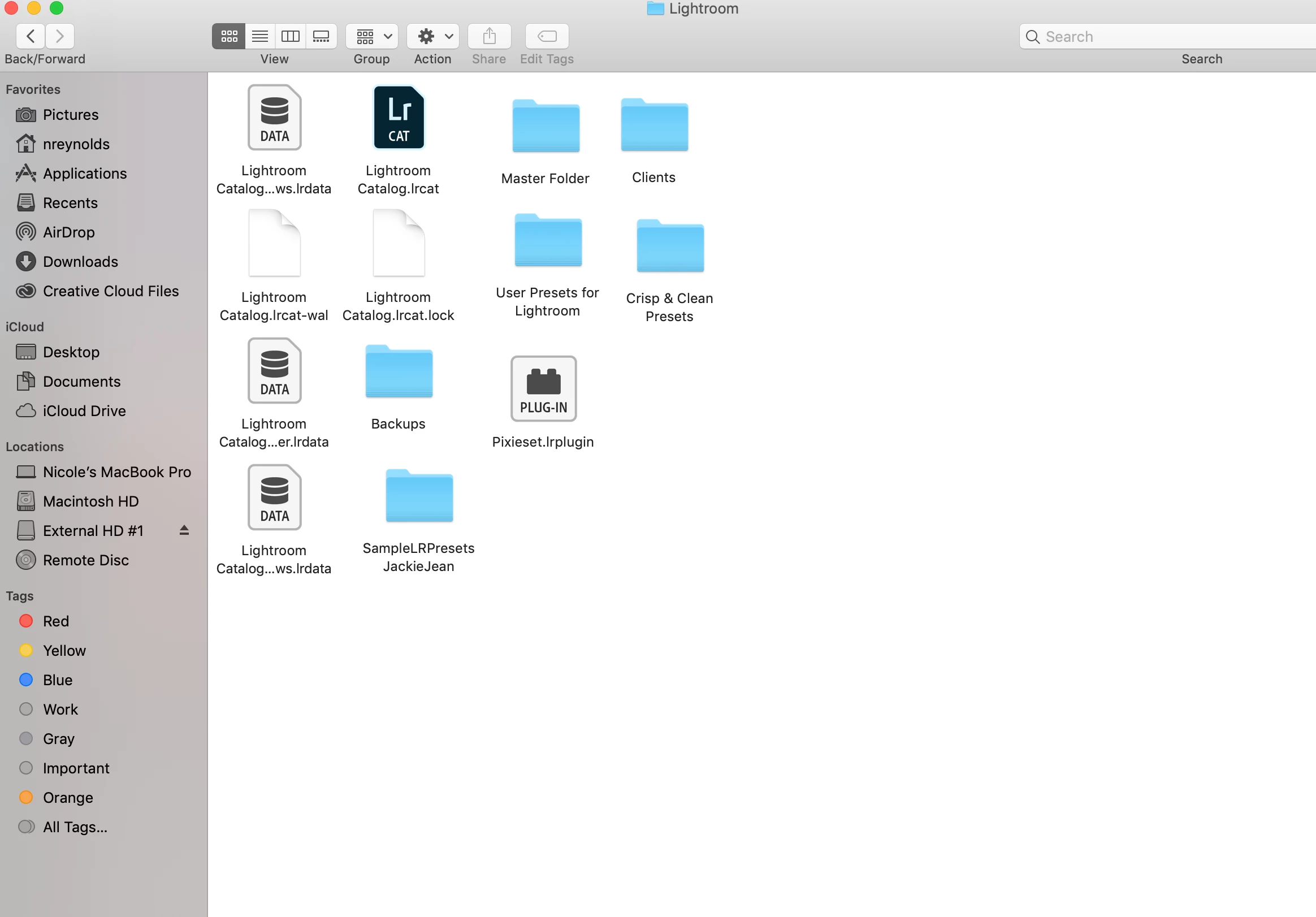This screenshot has width=1316, height=917.
Task: Open AirDrop in the sidebar
Action: 68,232
